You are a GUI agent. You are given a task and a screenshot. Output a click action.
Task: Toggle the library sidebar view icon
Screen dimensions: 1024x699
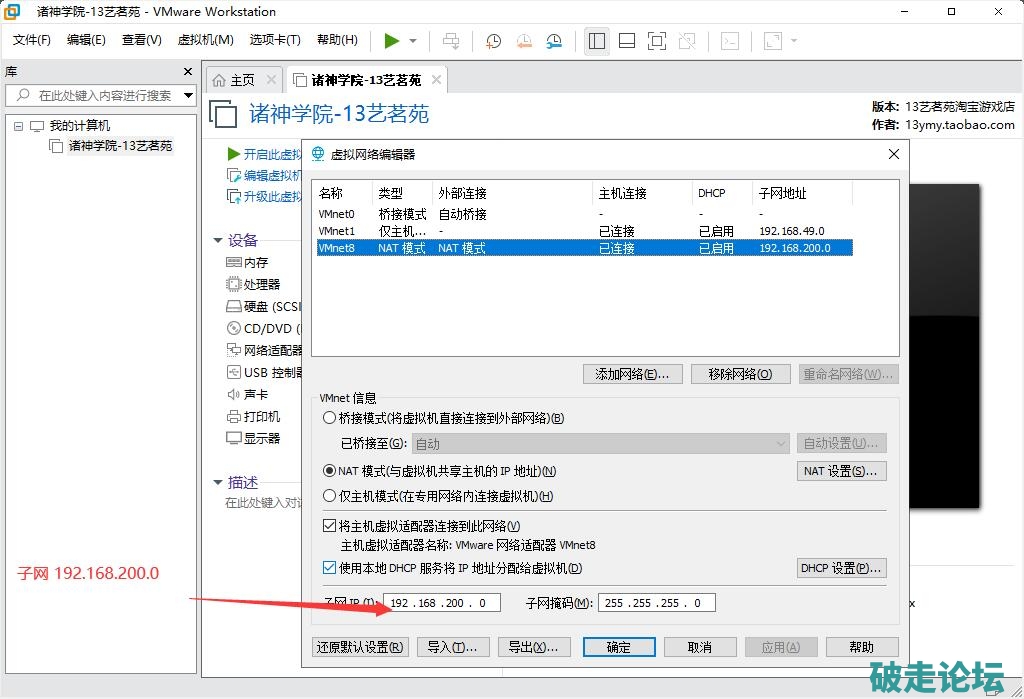point(597,41)
